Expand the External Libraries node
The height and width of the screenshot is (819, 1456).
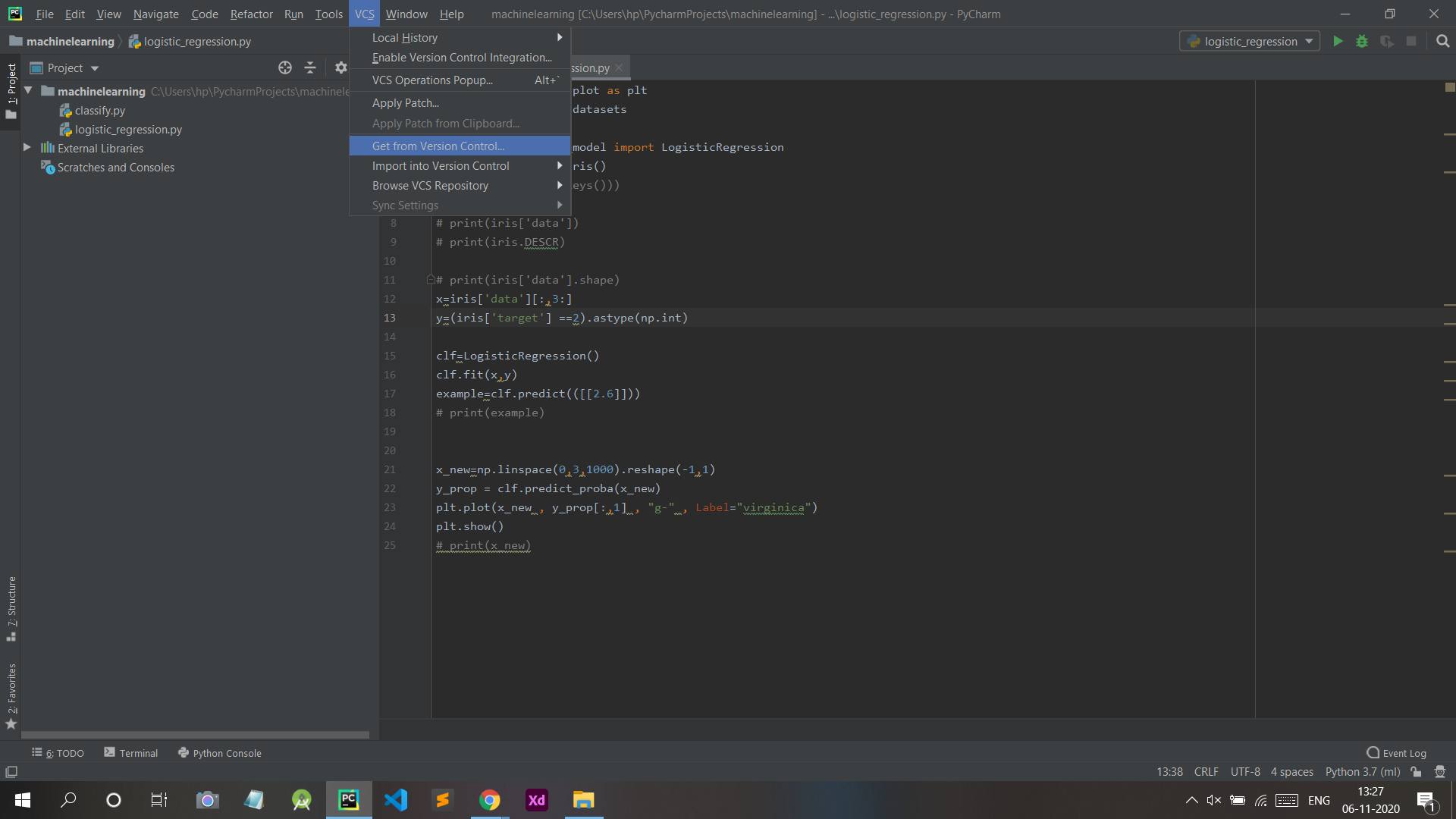(26, 148)
